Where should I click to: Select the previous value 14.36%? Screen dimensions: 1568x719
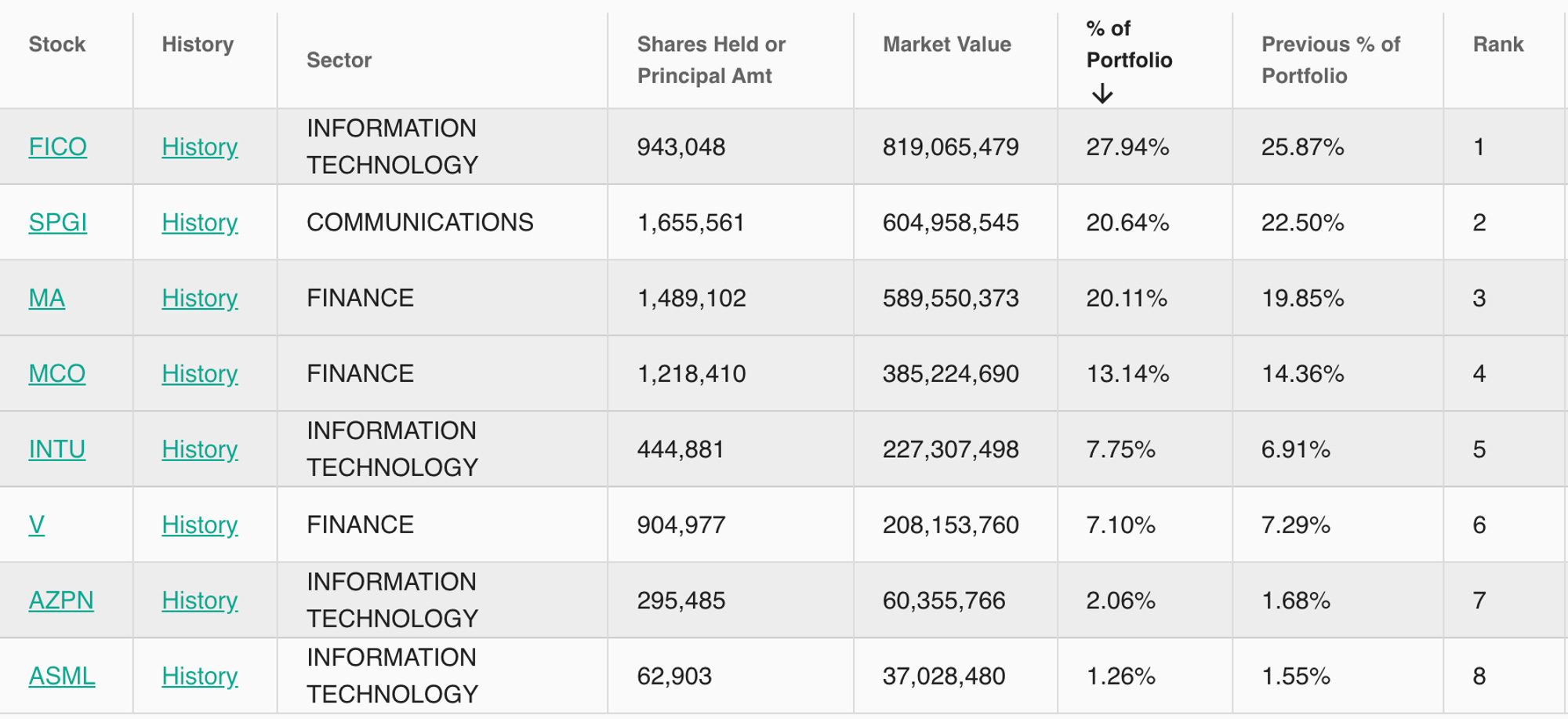[1302, 373]
